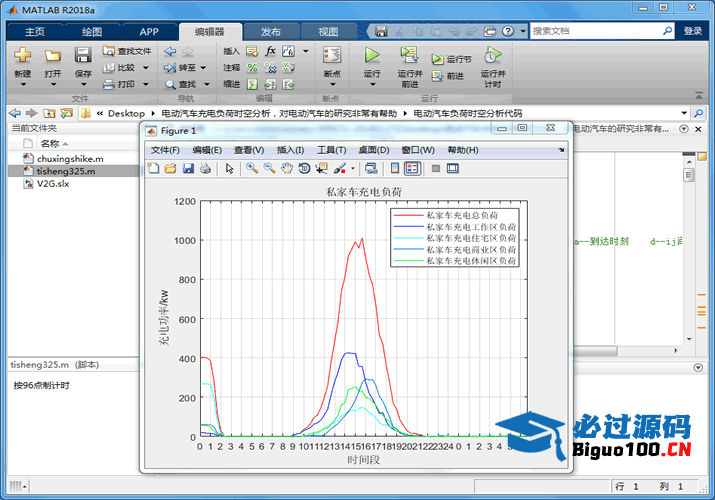Click the 登录 (Sign In) button
This screenshot has width=715, height=500.
[693, 31]
